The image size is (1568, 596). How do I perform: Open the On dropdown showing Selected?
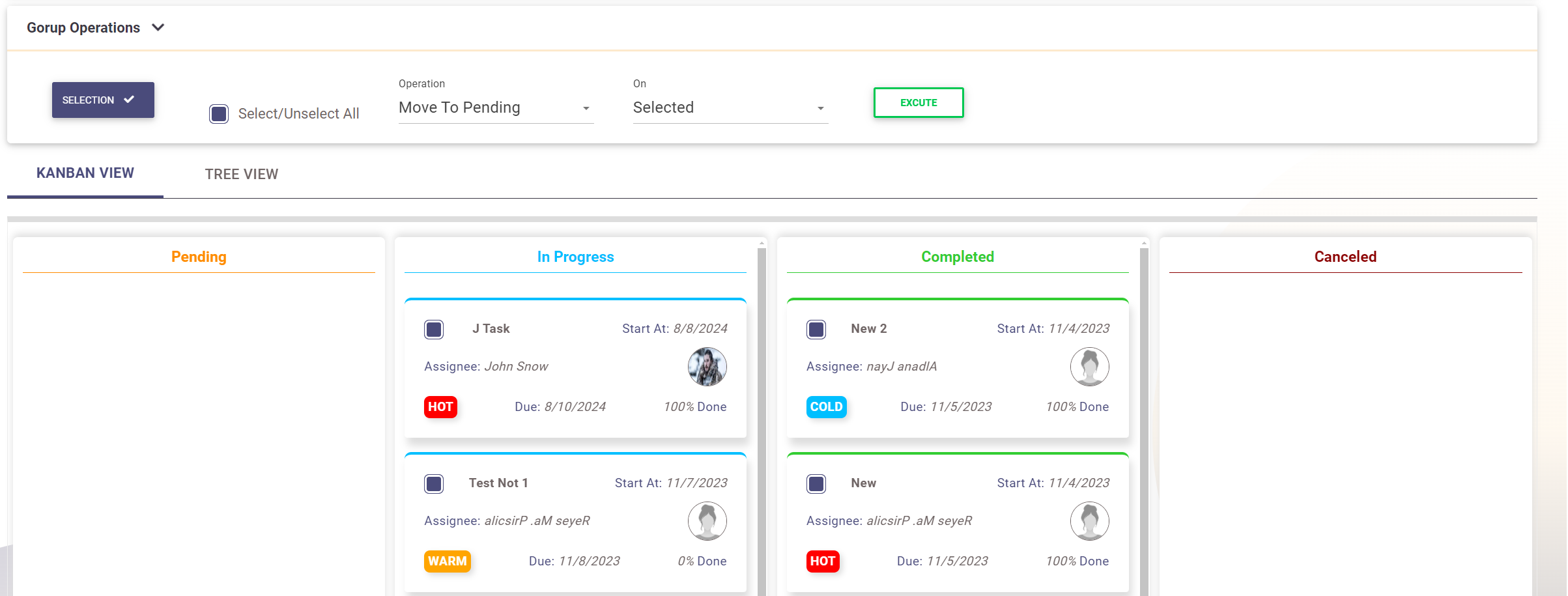[730, 108]
